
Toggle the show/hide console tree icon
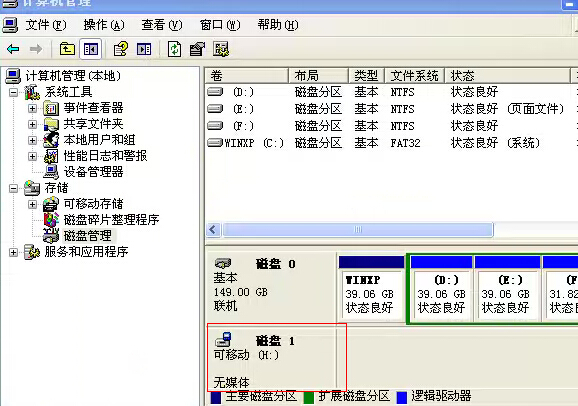point(91,49)
